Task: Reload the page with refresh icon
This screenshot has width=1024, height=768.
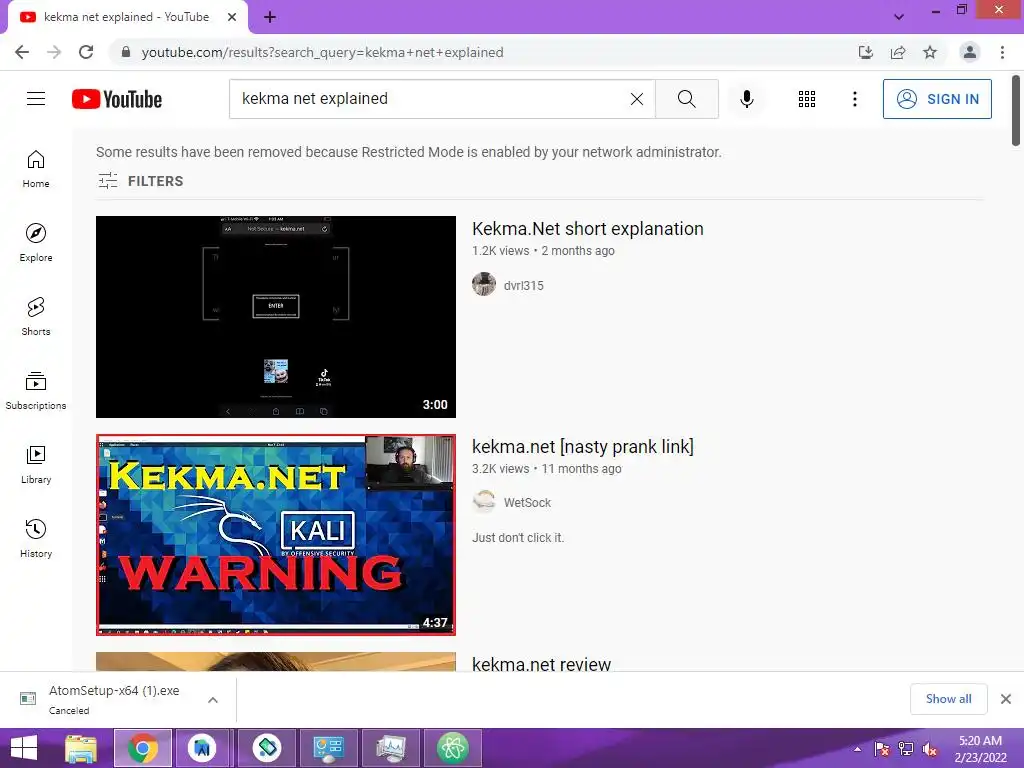Action: (x=86, y=52)
